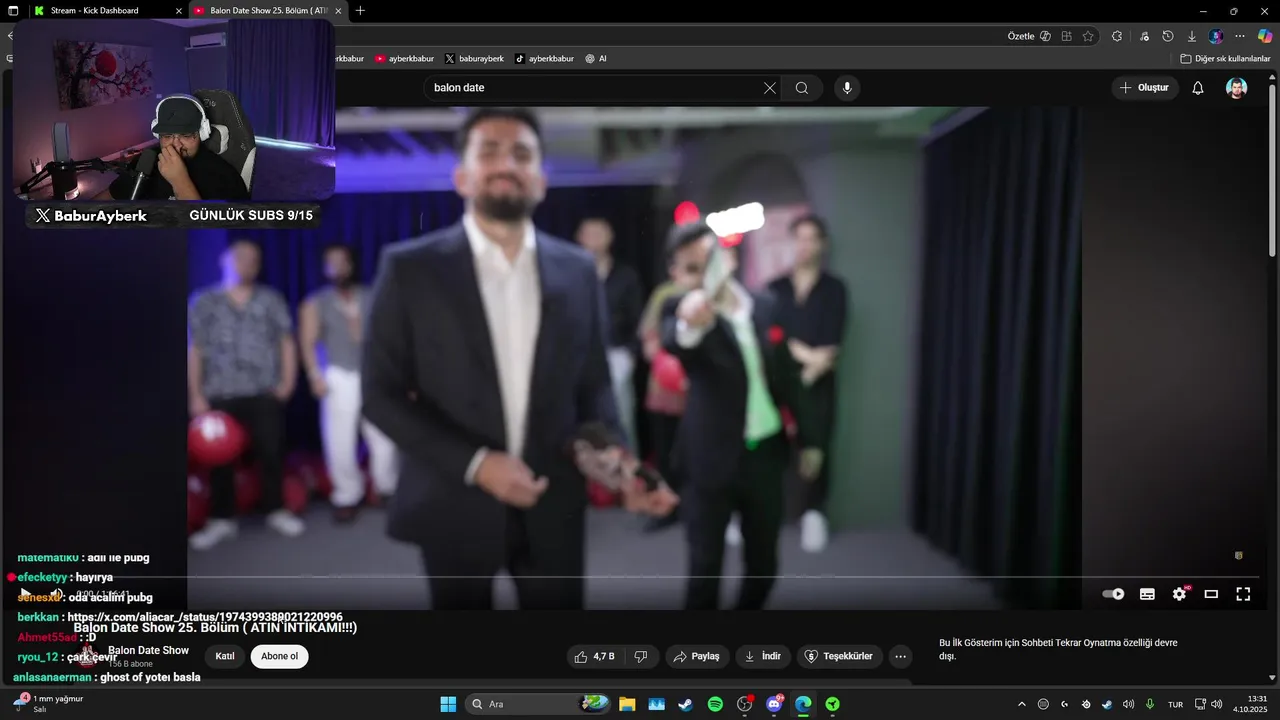Open Discord from the taskbar

774,704
